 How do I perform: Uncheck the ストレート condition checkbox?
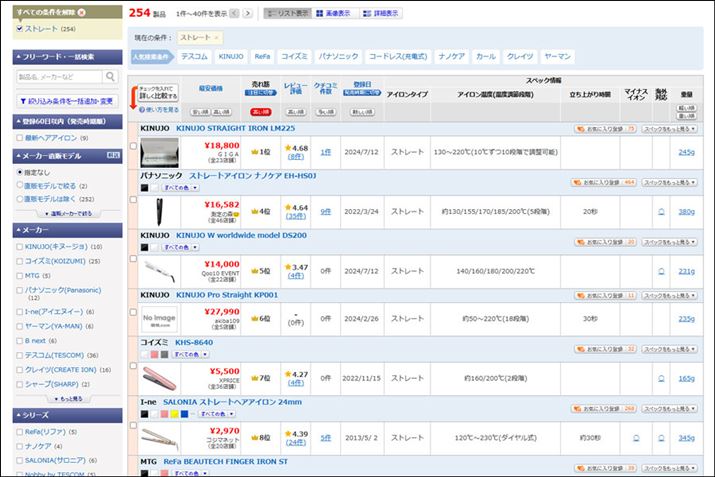pyautogui.click(x=19, y=29)
